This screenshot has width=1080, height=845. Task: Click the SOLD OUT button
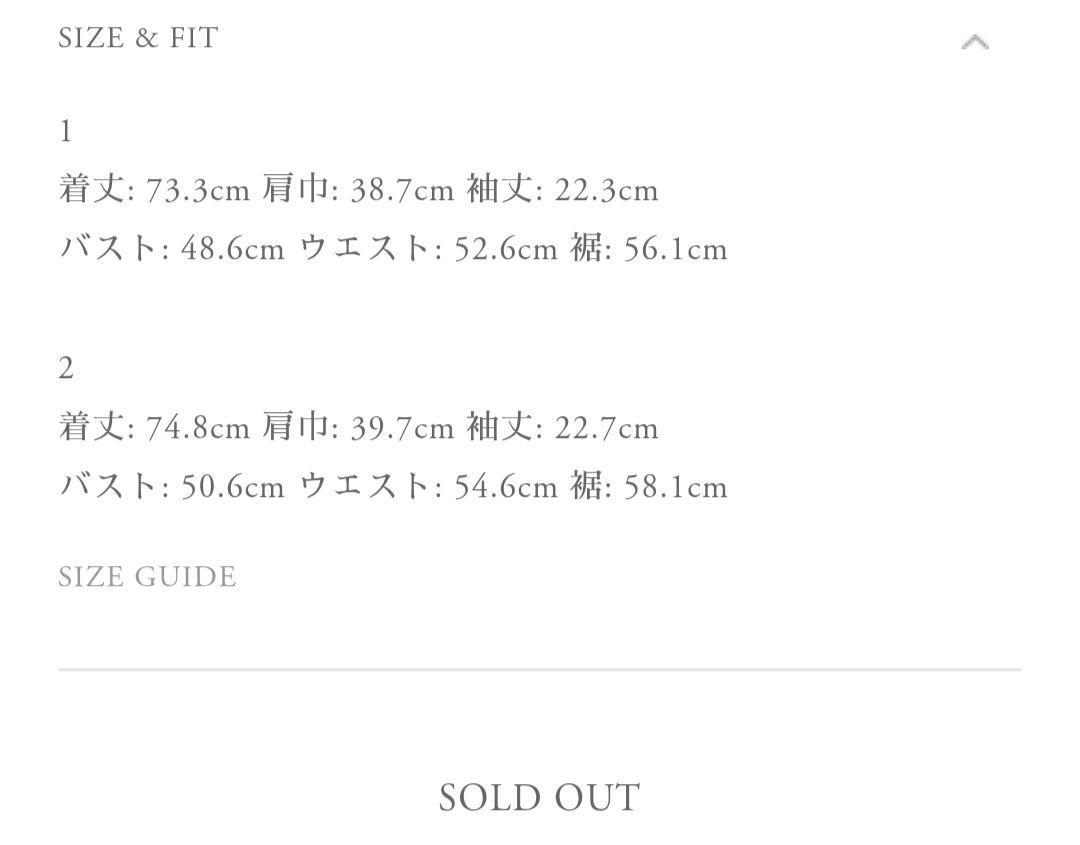(539, 797)
